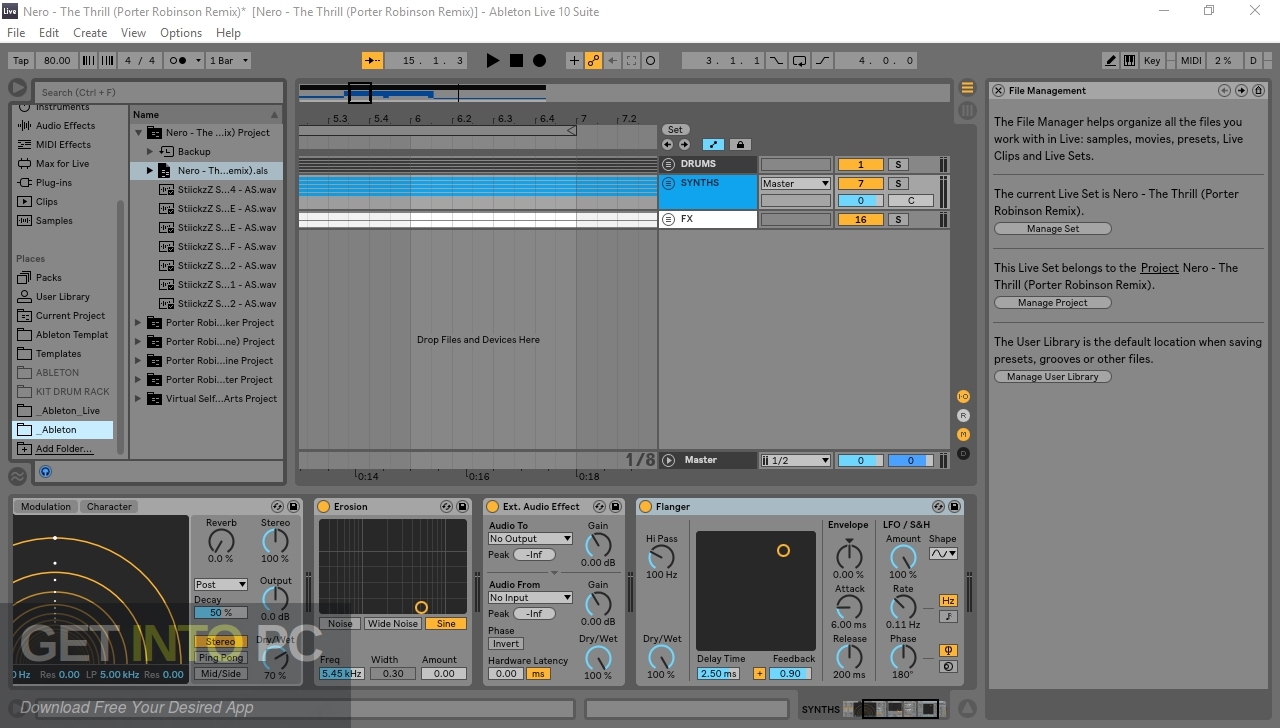Expand the Backup folder
The width and height of the screenshot is (1280, 728).
150,151
